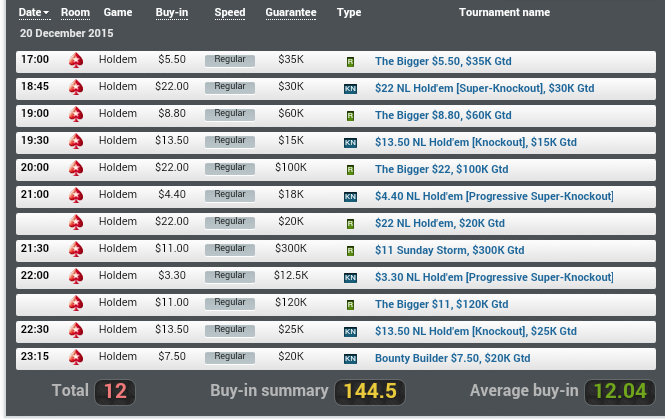Click the Holdem game cell in the 19:00 row
The image size is (665, 419).
point(118,113)
